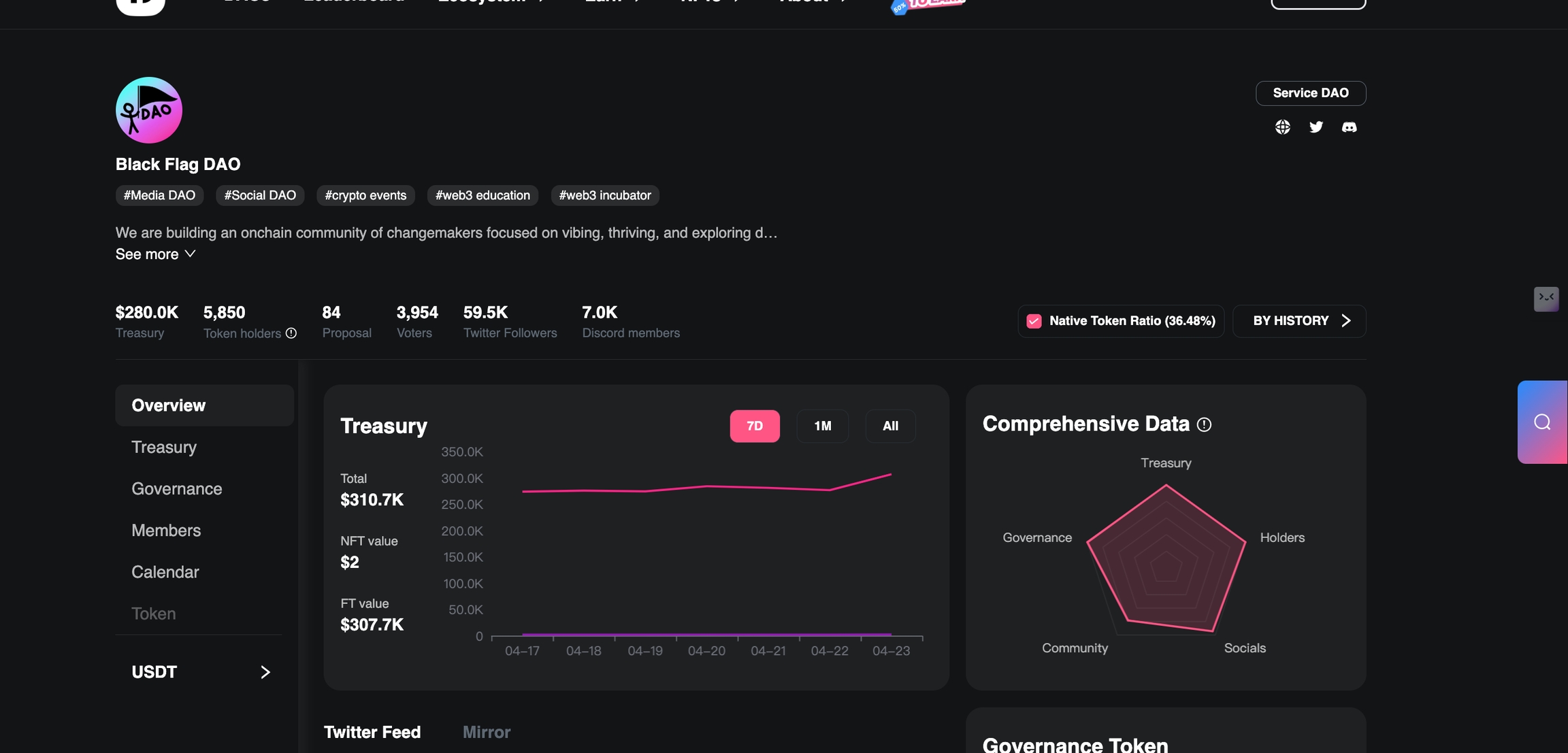Switch to the Mirror tab

coord(486,733)
